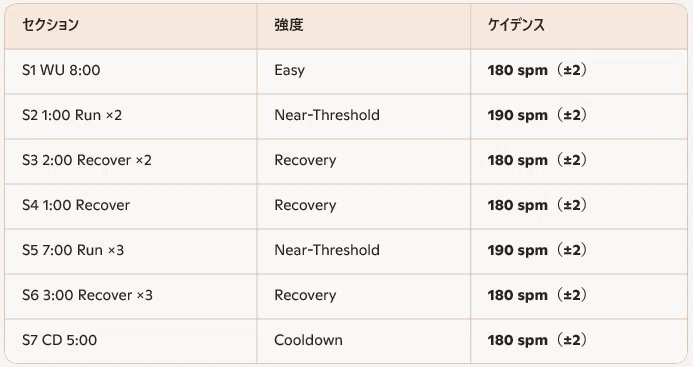Click Recovery in the S3 row
Viewport: 693px width, 367px height.
pyautogui.click(x=305, y=160)
